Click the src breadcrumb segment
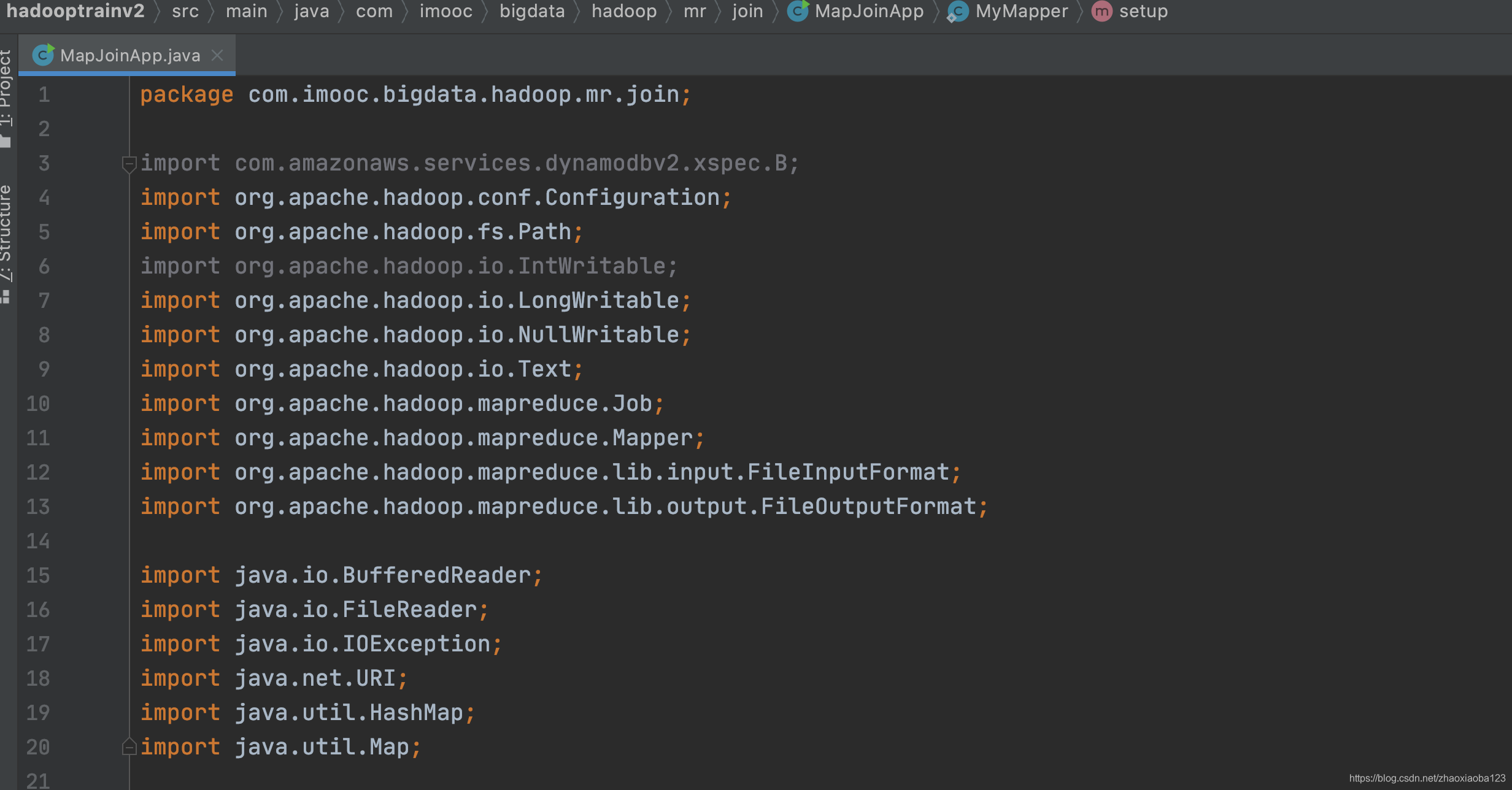Image resolution: width=1512 pixels, height=790 pixels. click(x=185, y=11)
